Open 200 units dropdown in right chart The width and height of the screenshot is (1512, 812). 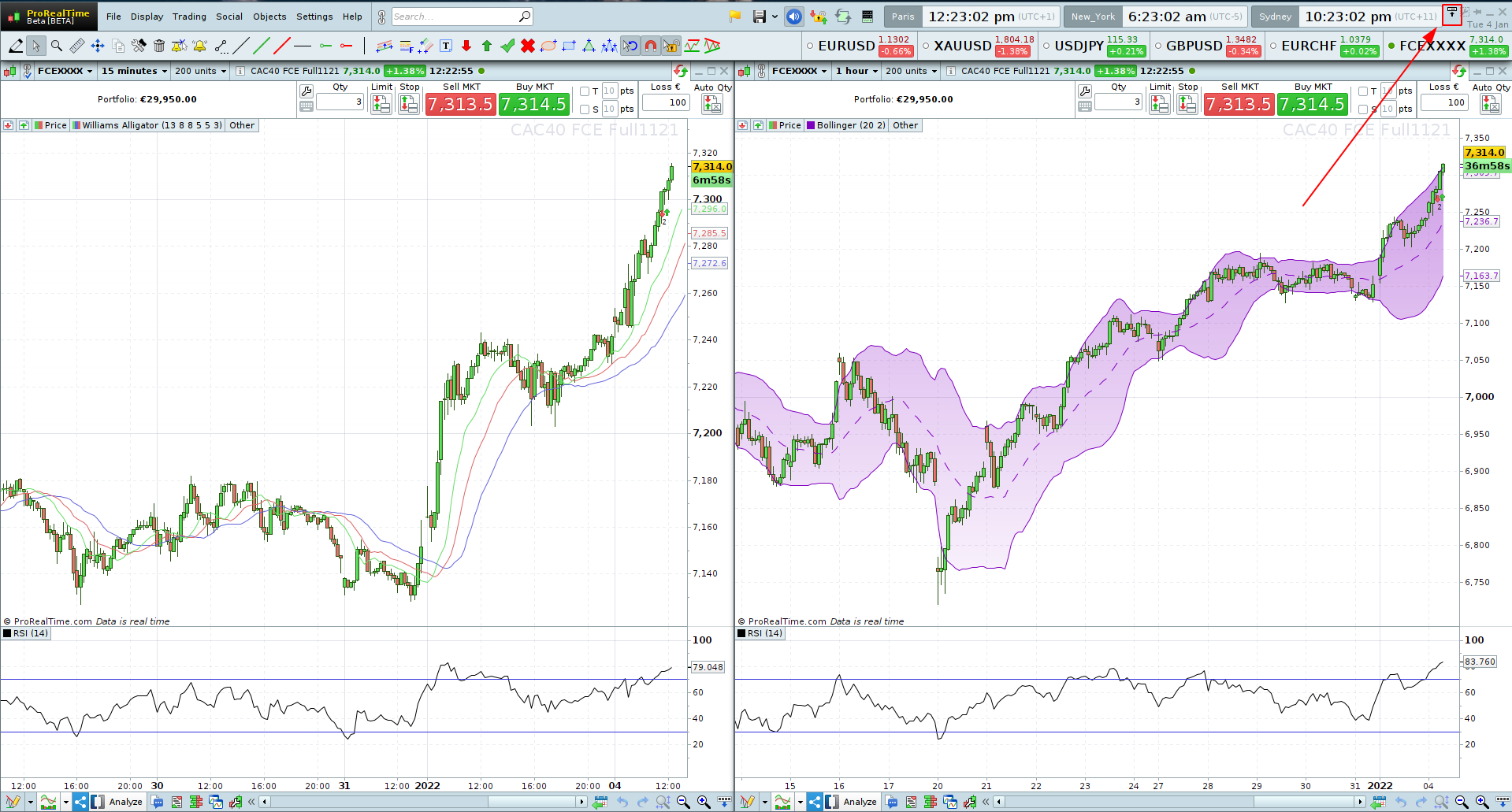point(911,71)
